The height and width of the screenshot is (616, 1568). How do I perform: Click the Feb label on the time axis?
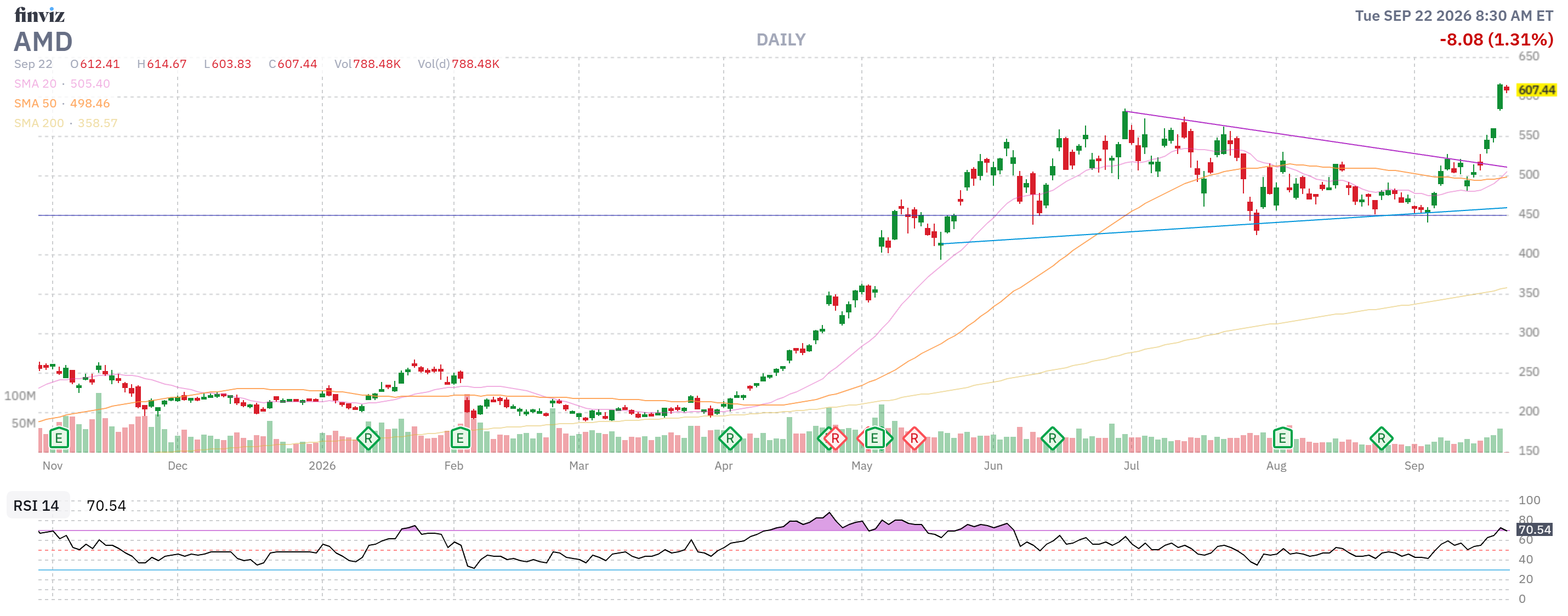454,466
